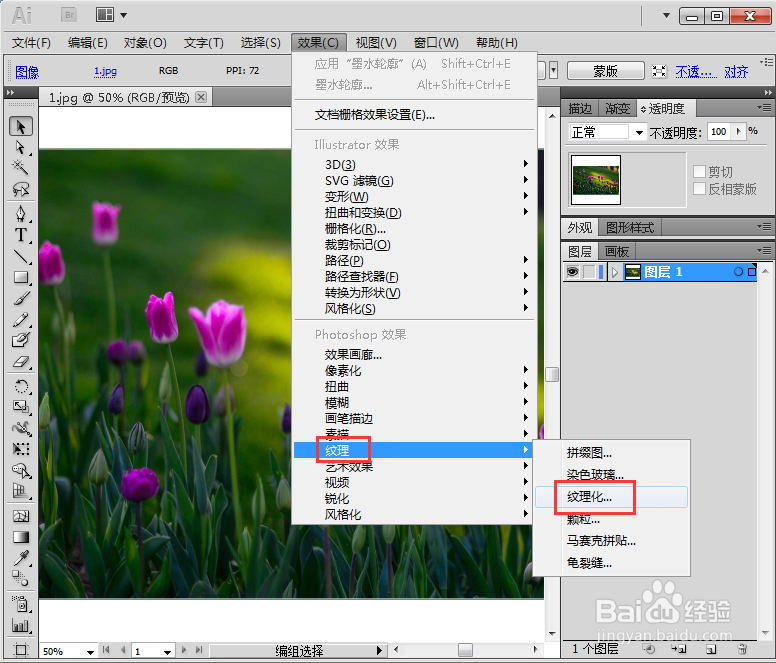Select the Column Graph tool
The height and width of the screenshot is (663, 776).
tap(21, 626)
